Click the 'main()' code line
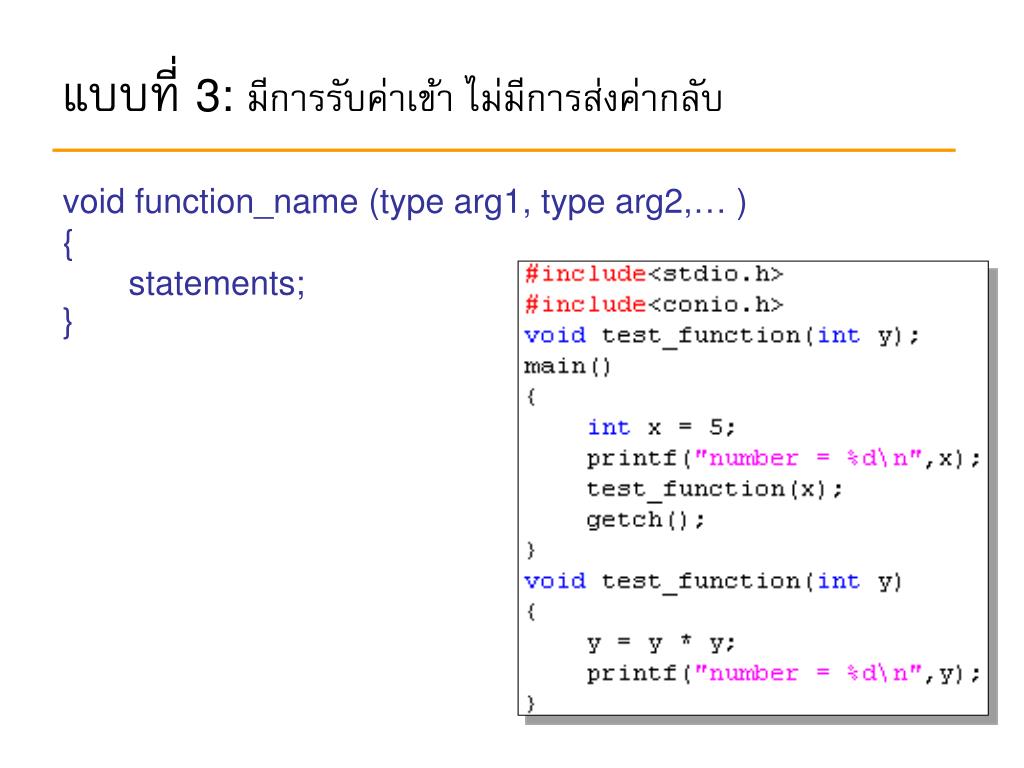The width and height of the screenshot is (1024, 768). click(x=567, y=366)
